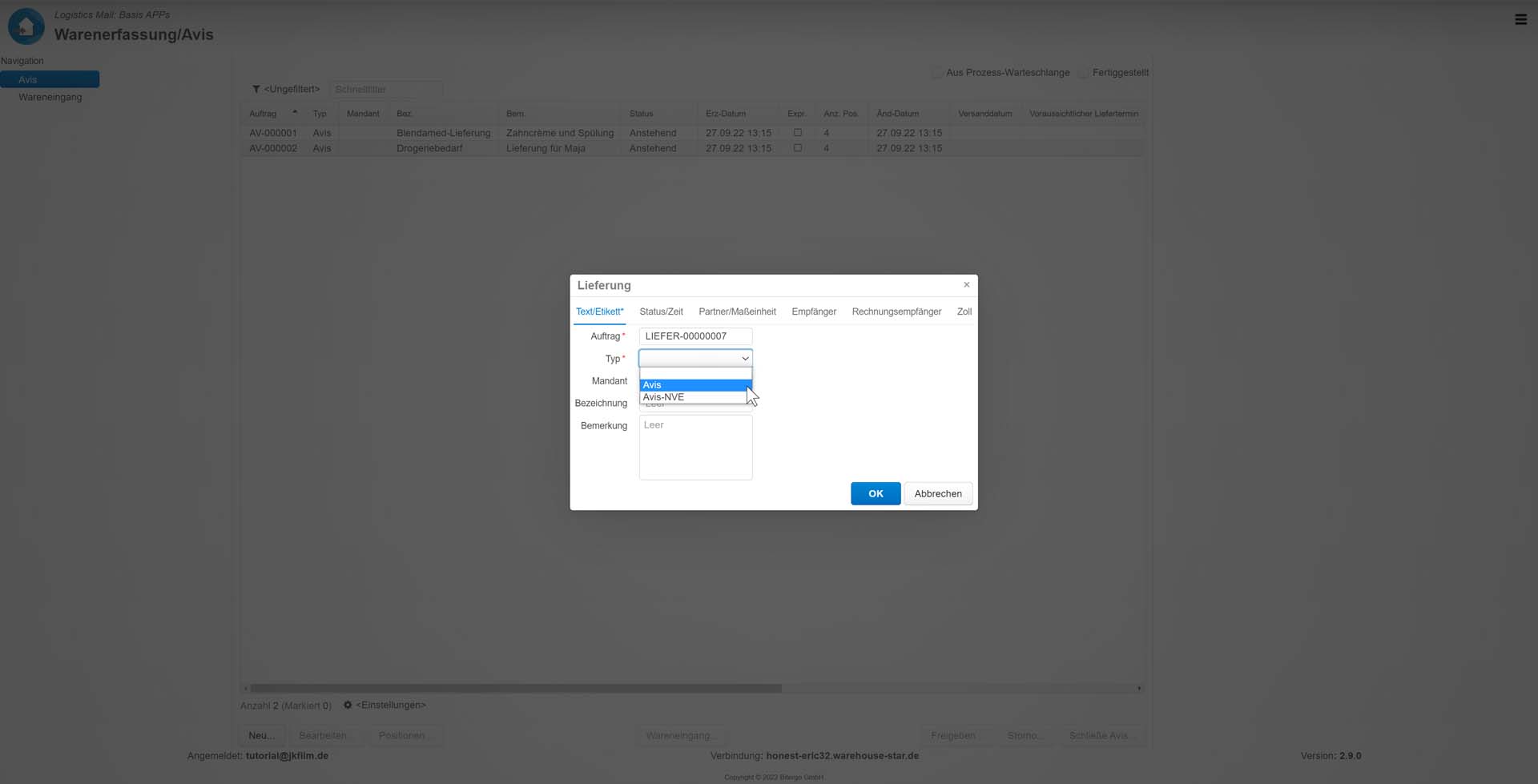Click the home logo icon
This screenshot has height=784, width=1538.
[26, 26]
